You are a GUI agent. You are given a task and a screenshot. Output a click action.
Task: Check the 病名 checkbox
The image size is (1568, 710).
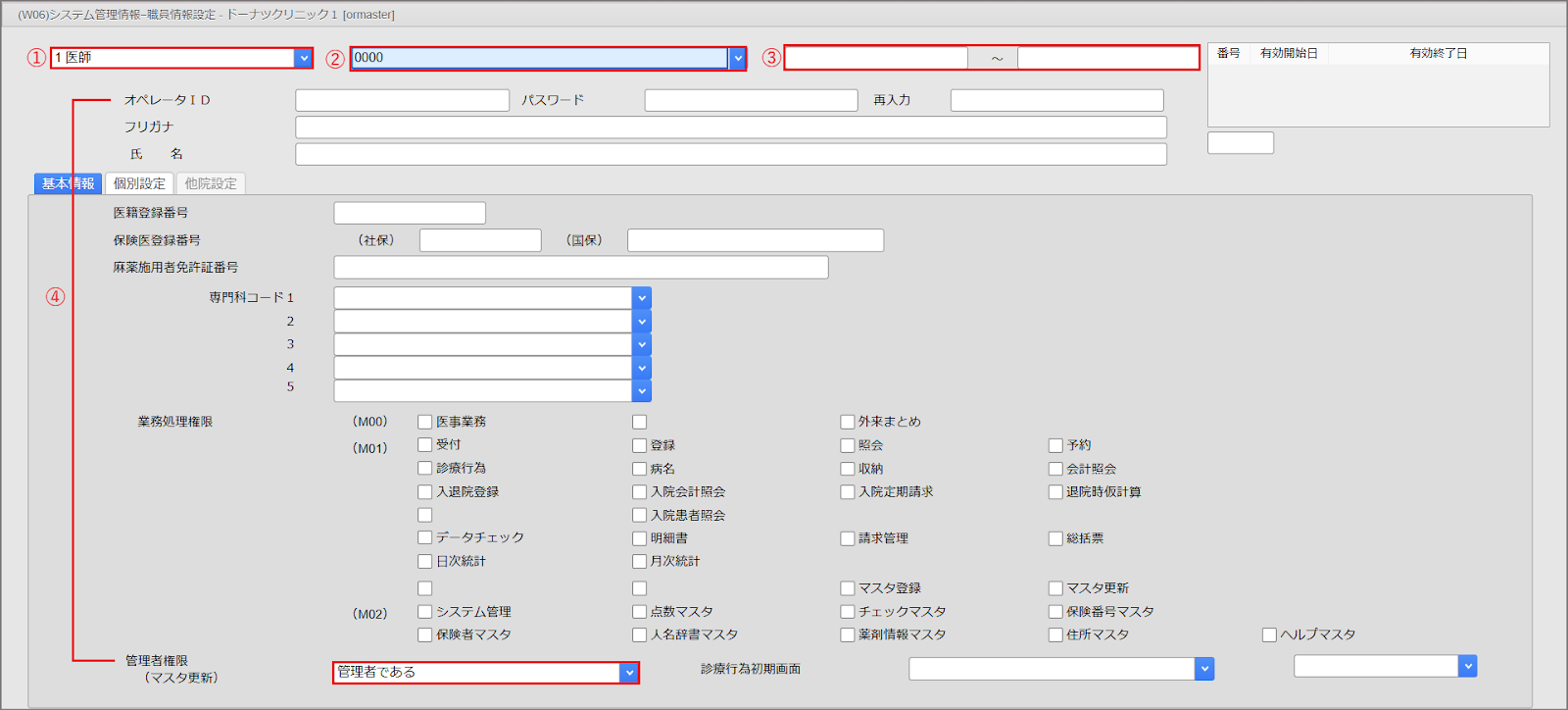[640, 469]
